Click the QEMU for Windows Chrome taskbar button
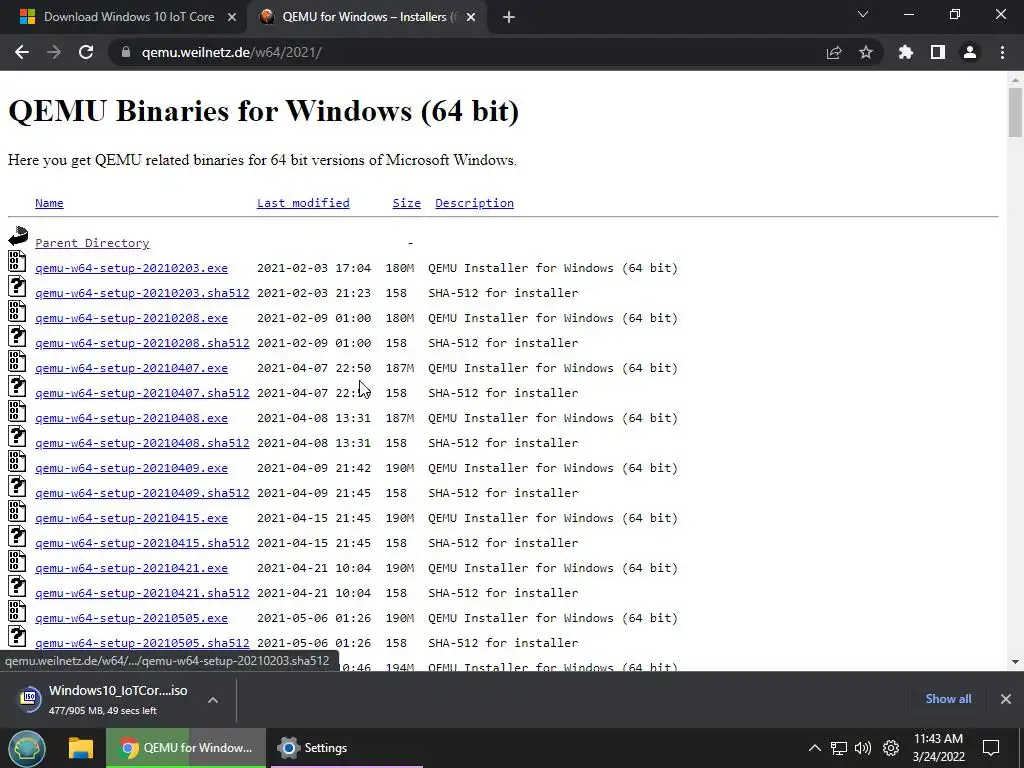1024x768 pixels. [x=187, y=748]
